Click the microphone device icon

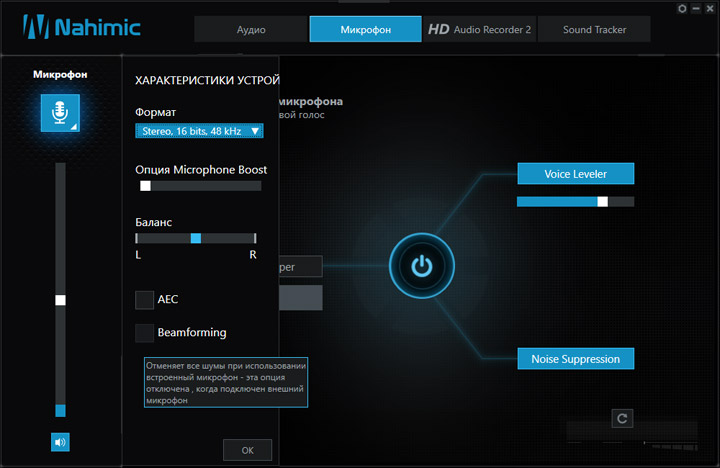60,113
